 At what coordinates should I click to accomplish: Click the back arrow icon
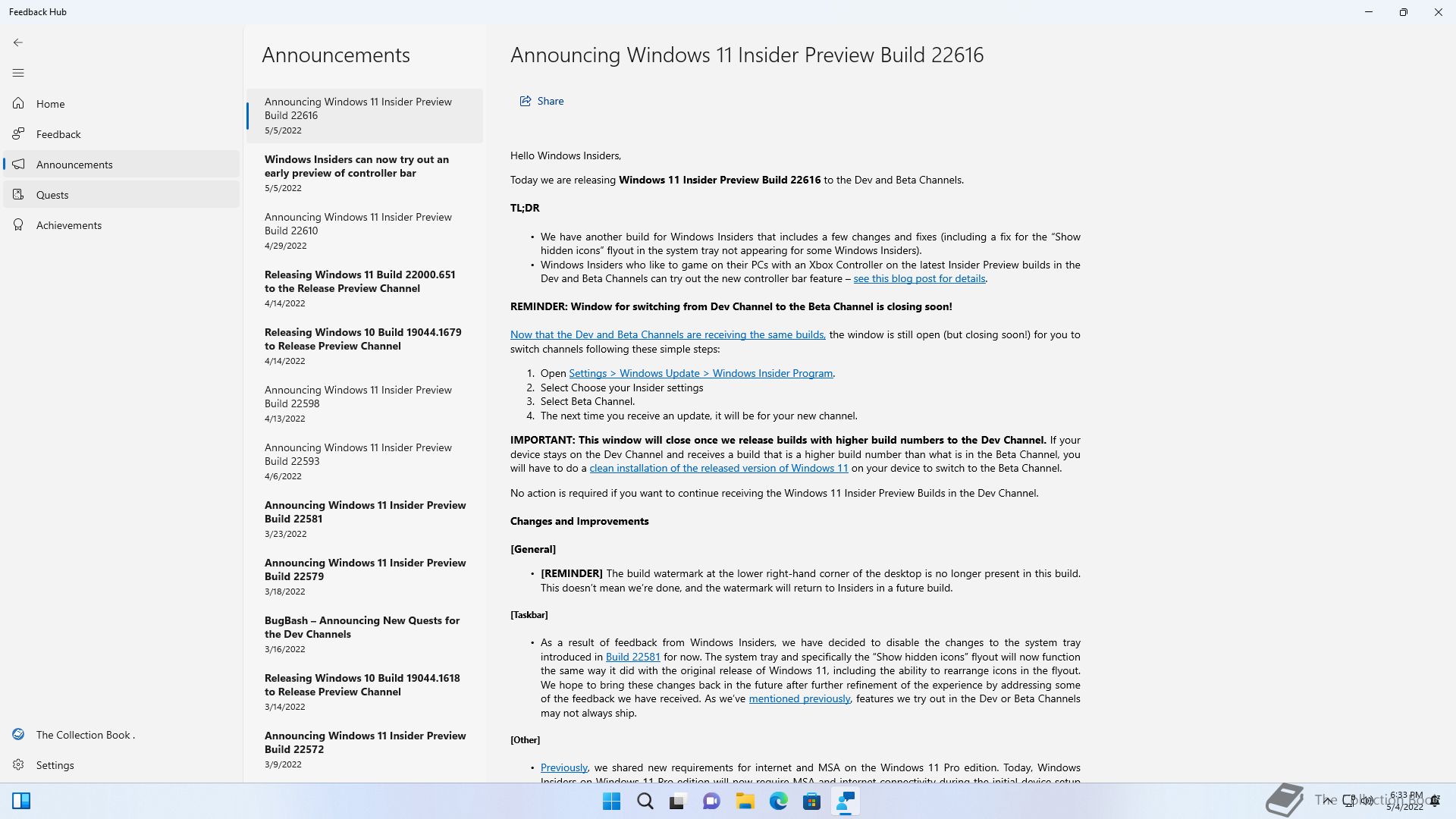coord(18,42)
